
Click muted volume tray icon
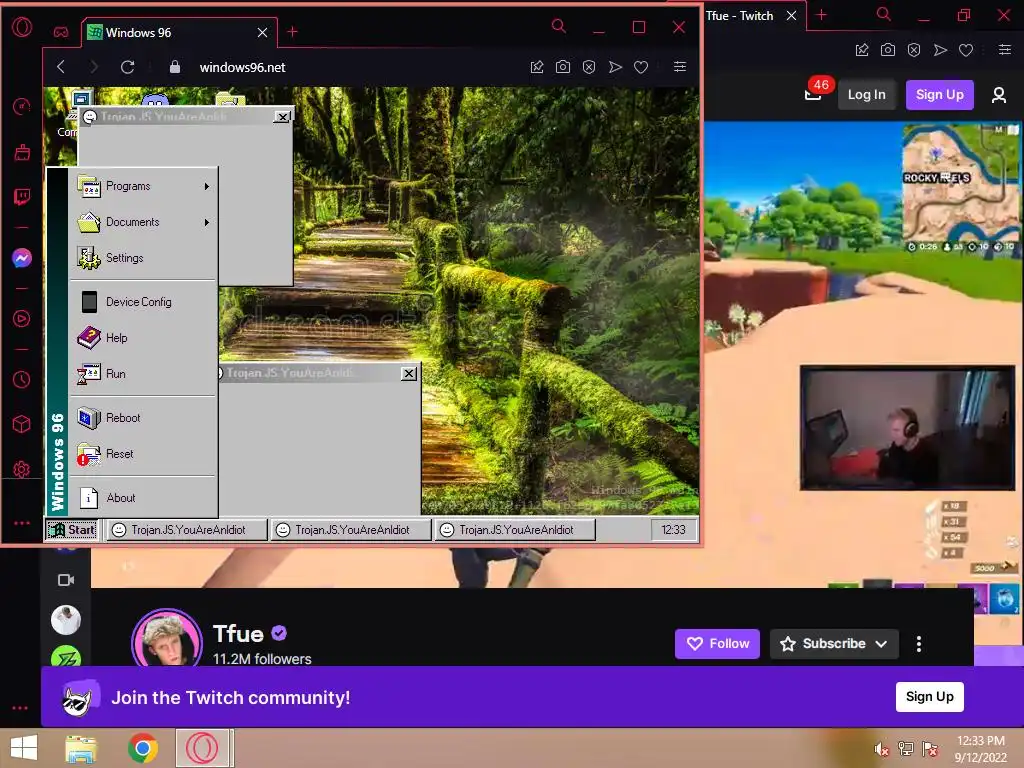(882, 750)
